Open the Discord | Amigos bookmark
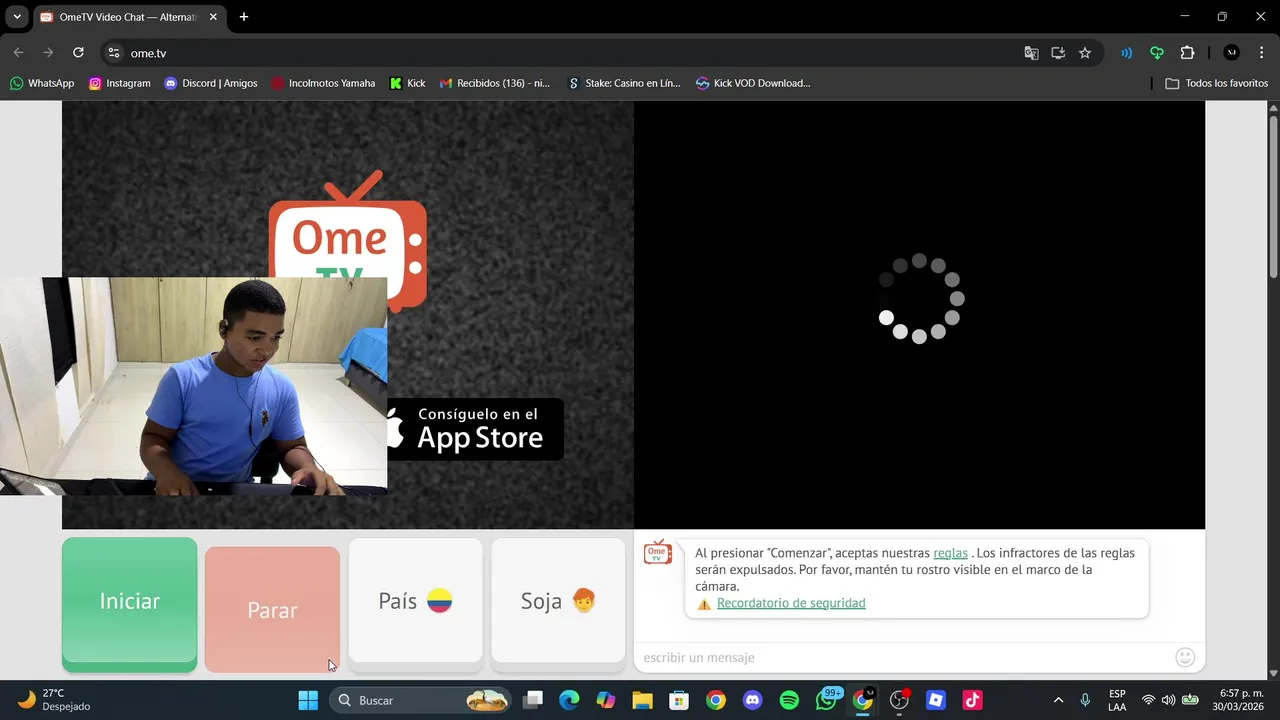 click(211, 83)
